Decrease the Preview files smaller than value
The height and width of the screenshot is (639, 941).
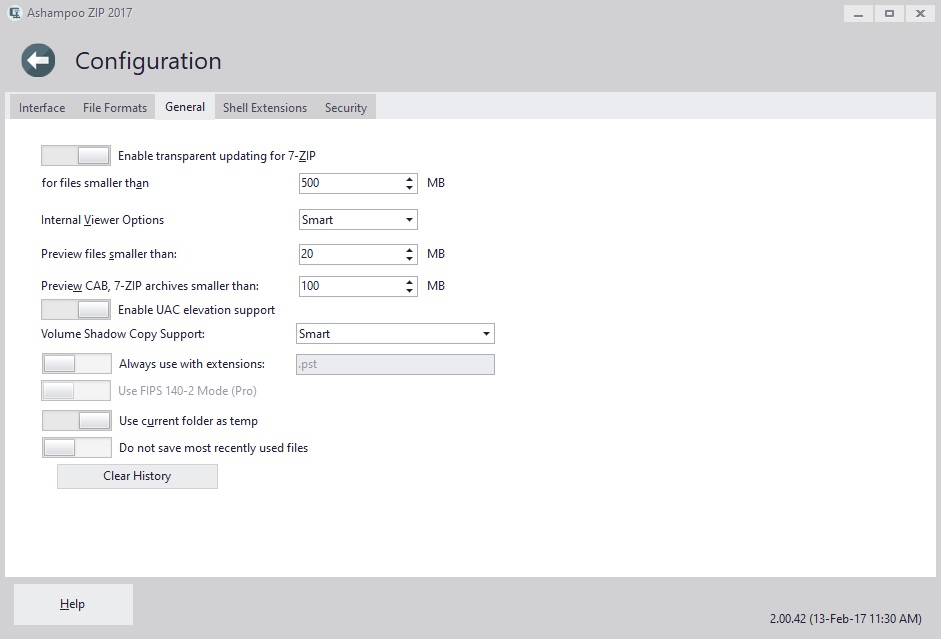[x=410, y=259]
